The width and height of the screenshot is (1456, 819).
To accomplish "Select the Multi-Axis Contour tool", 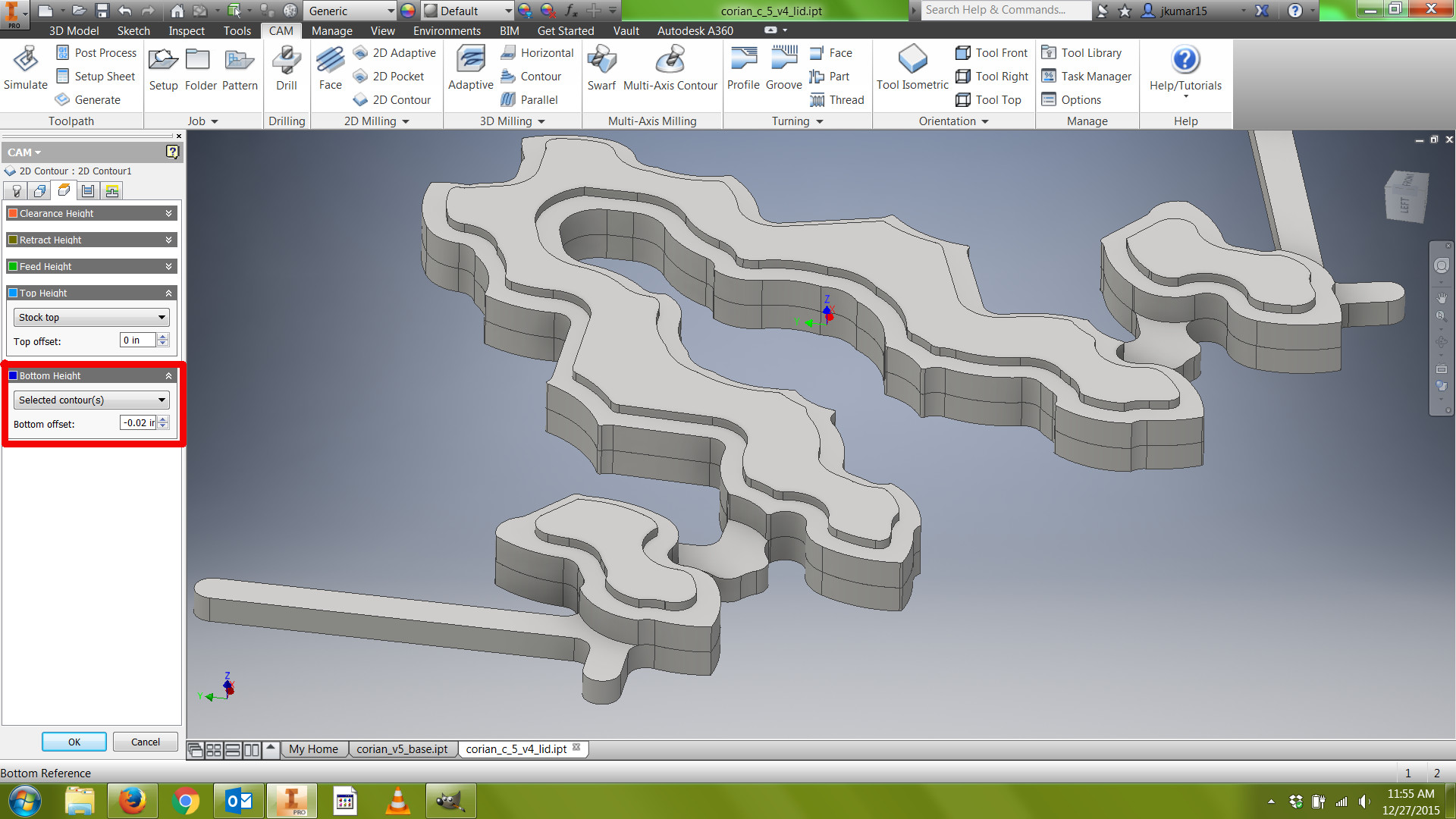I will click(x=670, y=68).
